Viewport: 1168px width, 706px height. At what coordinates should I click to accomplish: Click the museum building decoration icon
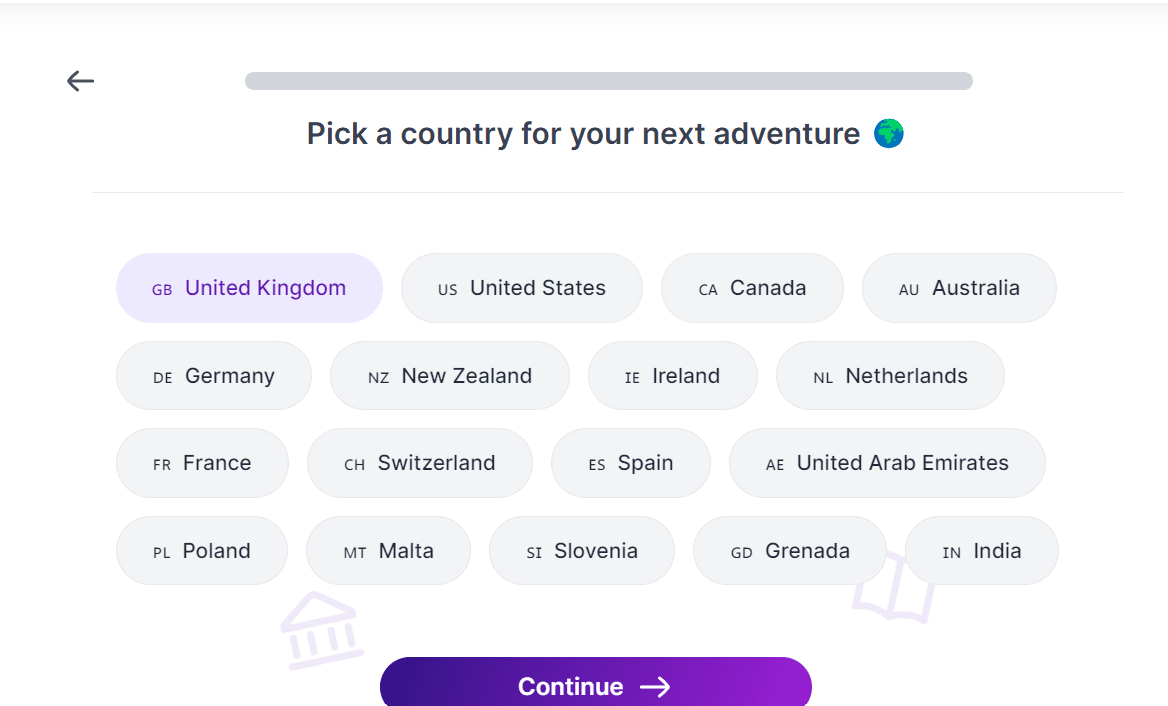321,629
